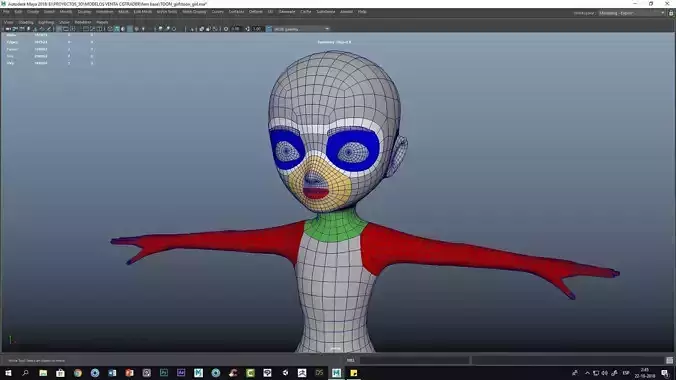Screen dimensions: 676x380
Task: Open the Grease Pencil tool icon
Action: tap(49, 29)
